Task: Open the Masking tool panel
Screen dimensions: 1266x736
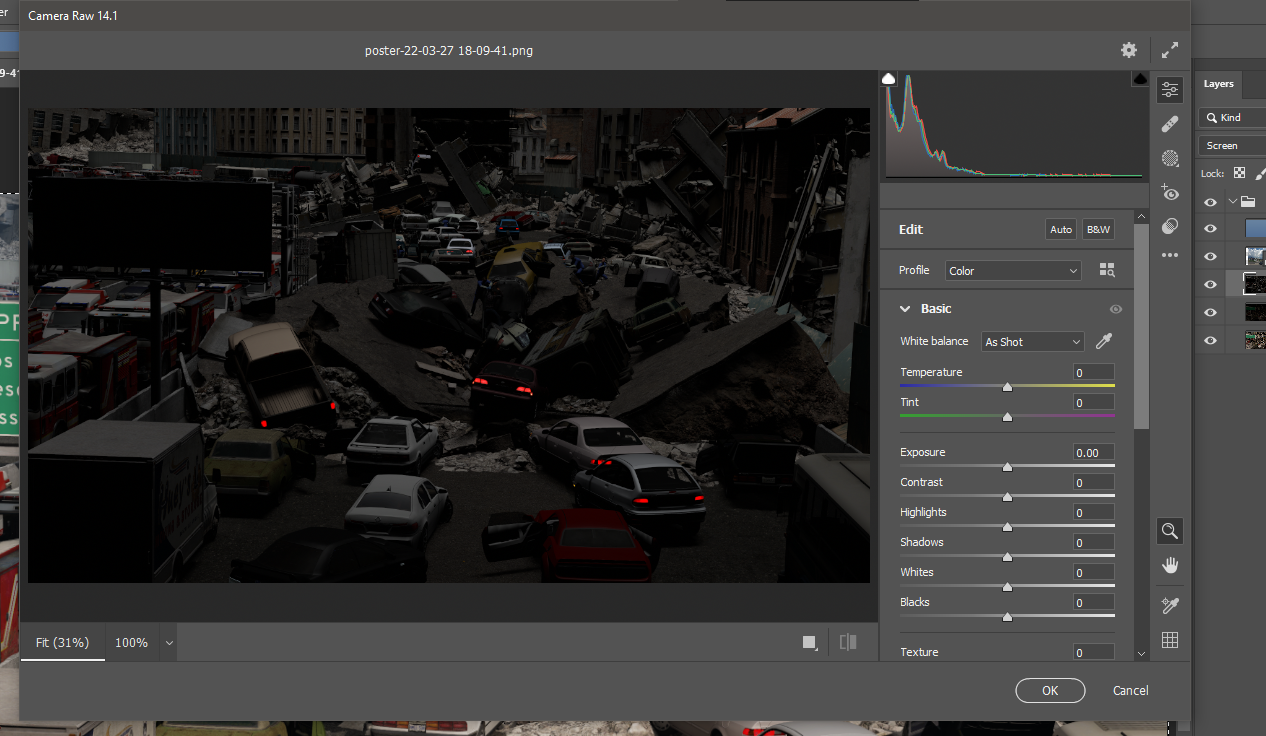Action: tap(1169, 158)
